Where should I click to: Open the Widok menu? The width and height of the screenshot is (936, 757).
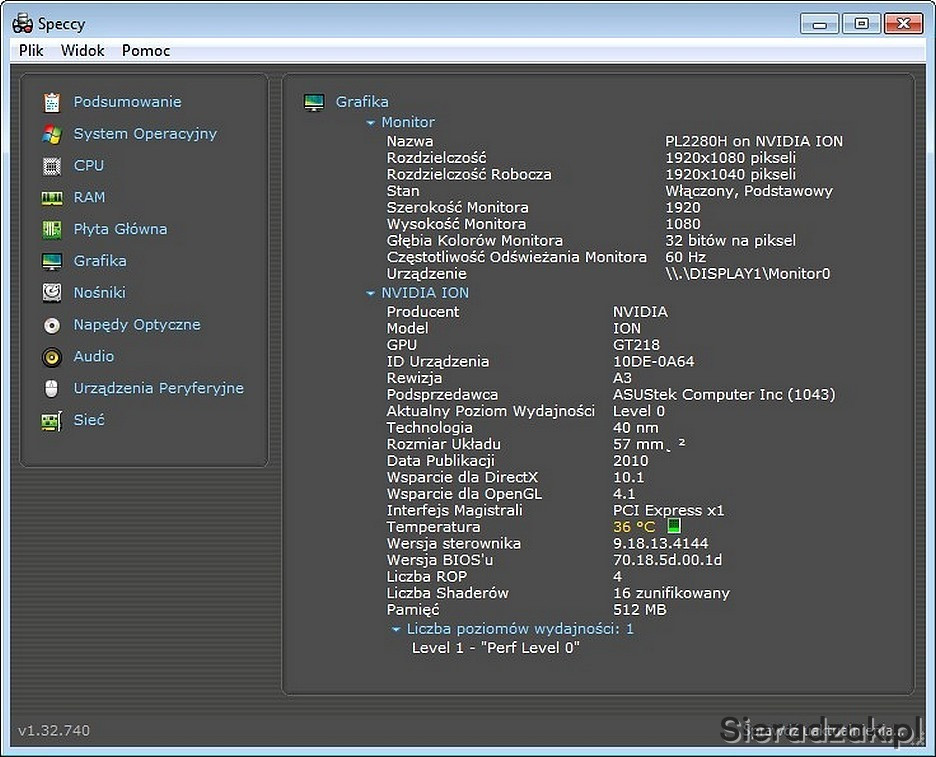coord(82,51)
